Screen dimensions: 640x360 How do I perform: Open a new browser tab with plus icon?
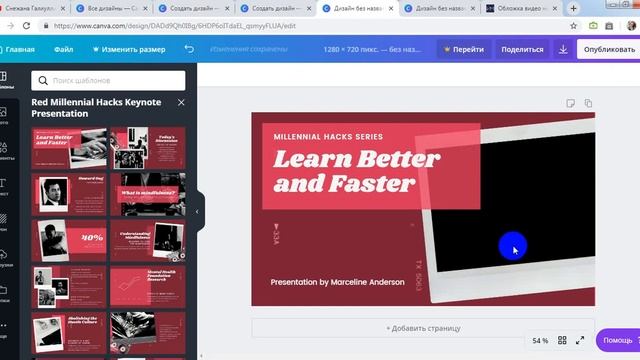[x=573, y=8]
